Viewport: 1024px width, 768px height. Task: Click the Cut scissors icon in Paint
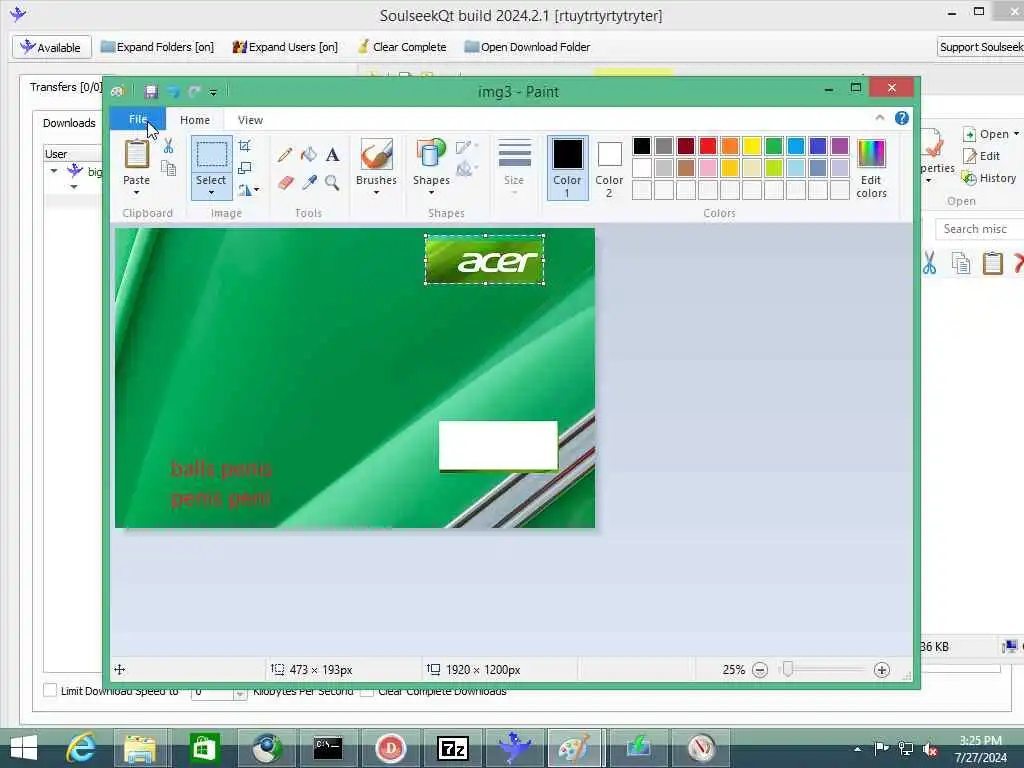point(168,146)
